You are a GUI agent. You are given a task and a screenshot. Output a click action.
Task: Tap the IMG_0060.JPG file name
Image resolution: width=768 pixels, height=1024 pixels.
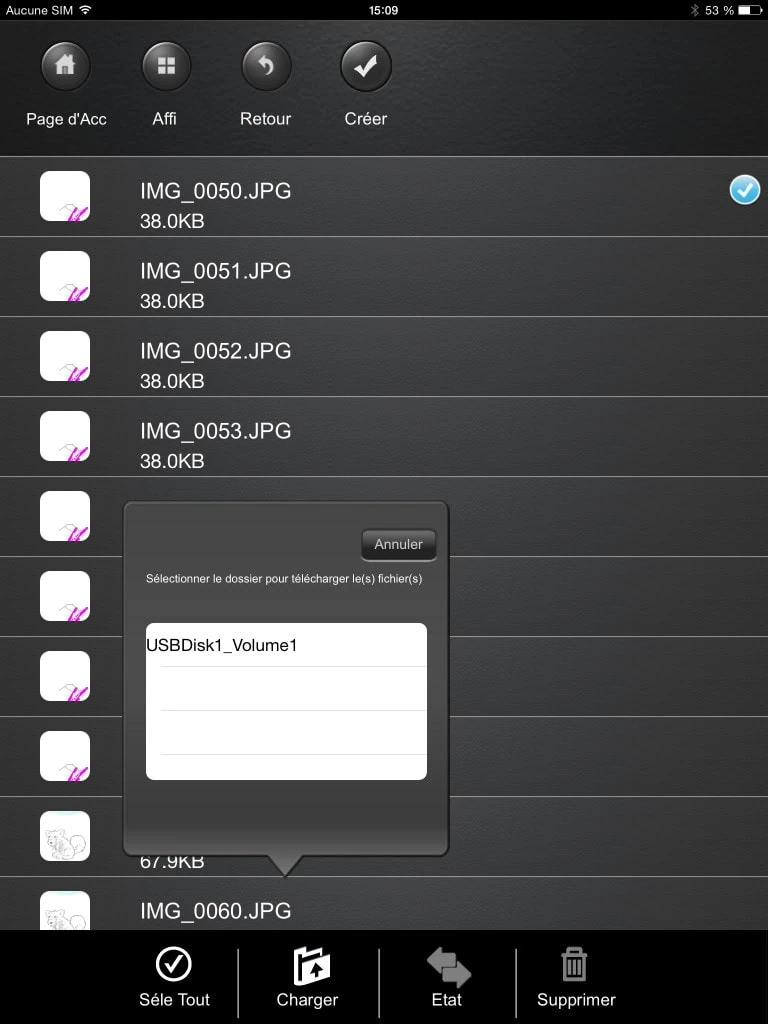click(216, 911)
